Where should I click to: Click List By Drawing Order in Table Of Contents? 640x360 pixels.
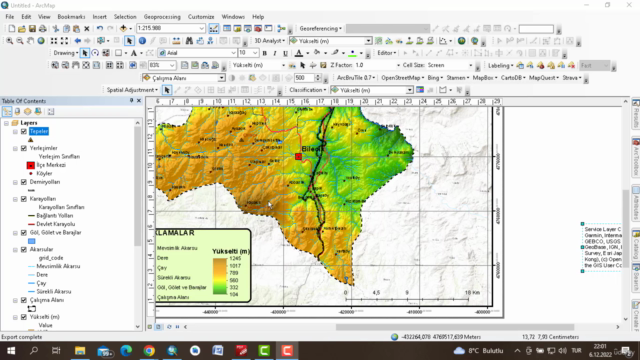coord(7,111)
